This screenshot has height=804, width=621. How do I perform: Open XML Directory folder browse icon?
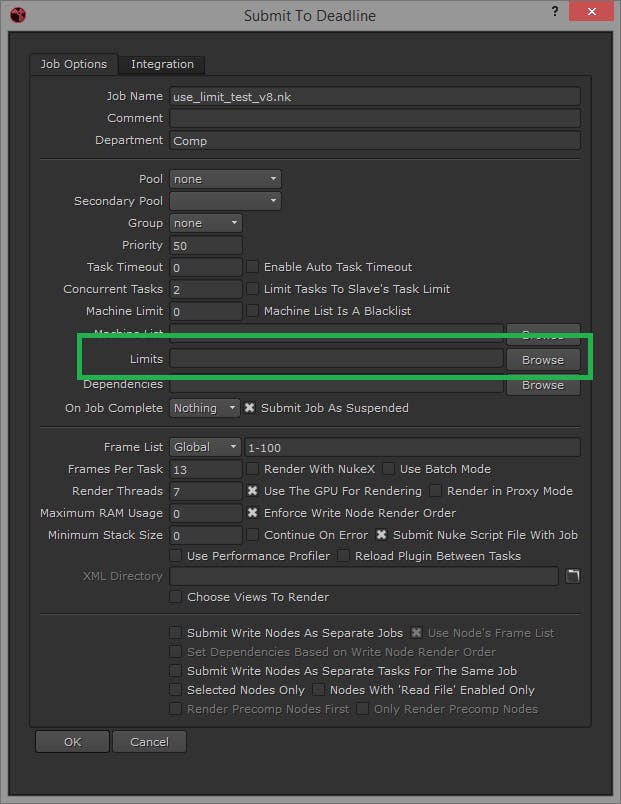click(573, 576)
